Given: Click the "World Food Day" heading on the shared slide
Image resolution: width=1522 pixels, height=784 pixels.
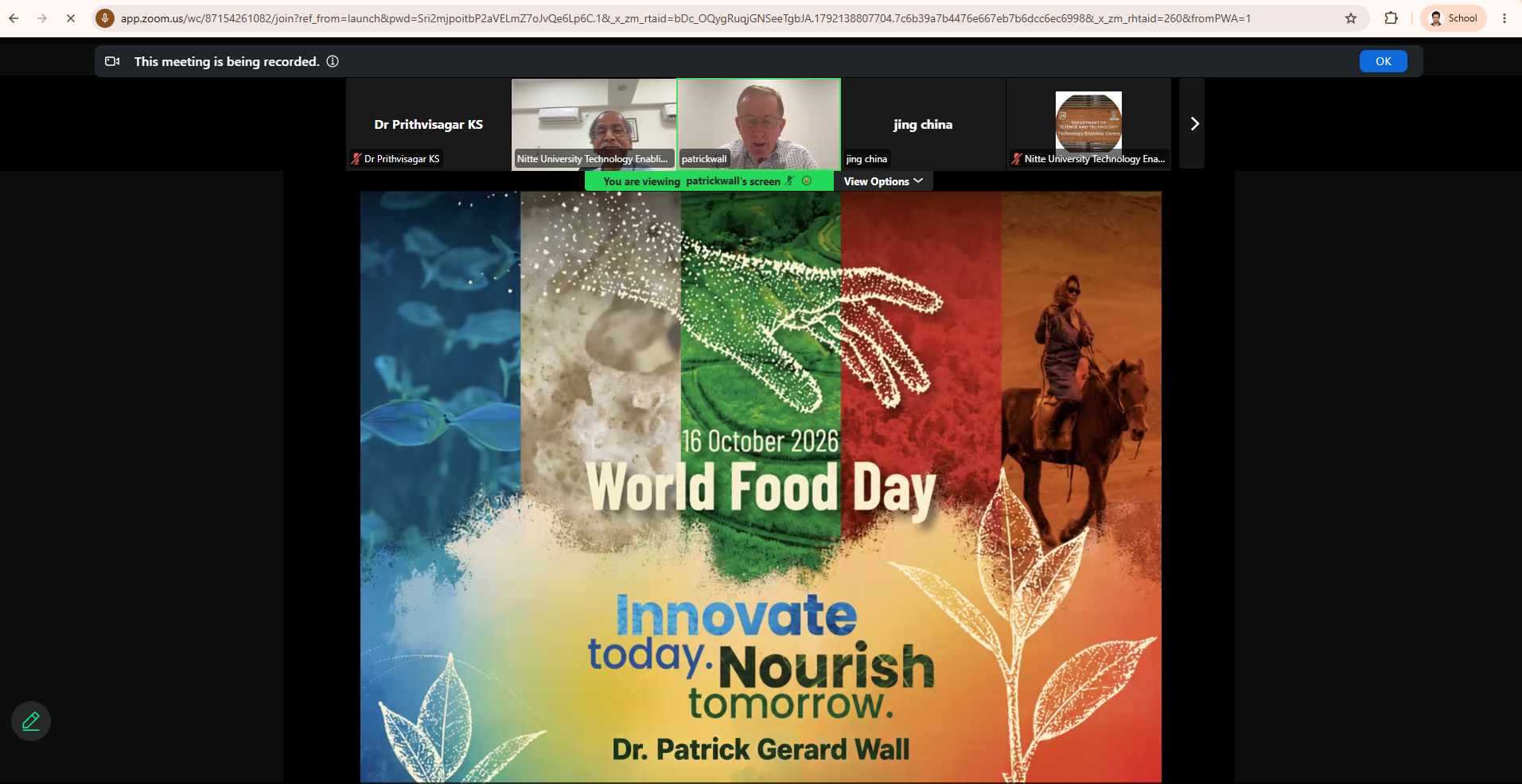Looking at the screenshot, I should 761,488.
